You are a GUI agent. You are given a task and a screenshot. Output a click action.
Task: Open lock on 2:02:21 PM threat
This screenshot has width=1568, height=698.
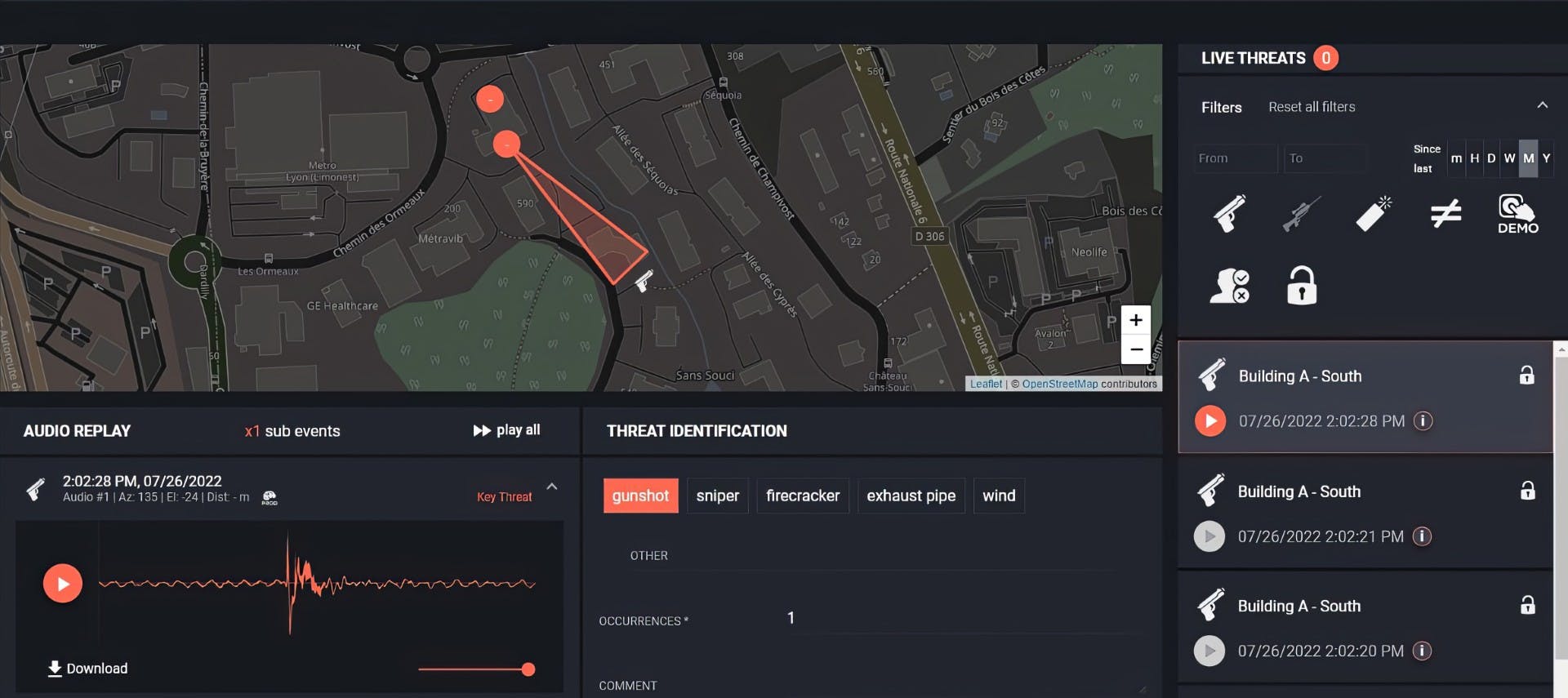point(1527,491)
